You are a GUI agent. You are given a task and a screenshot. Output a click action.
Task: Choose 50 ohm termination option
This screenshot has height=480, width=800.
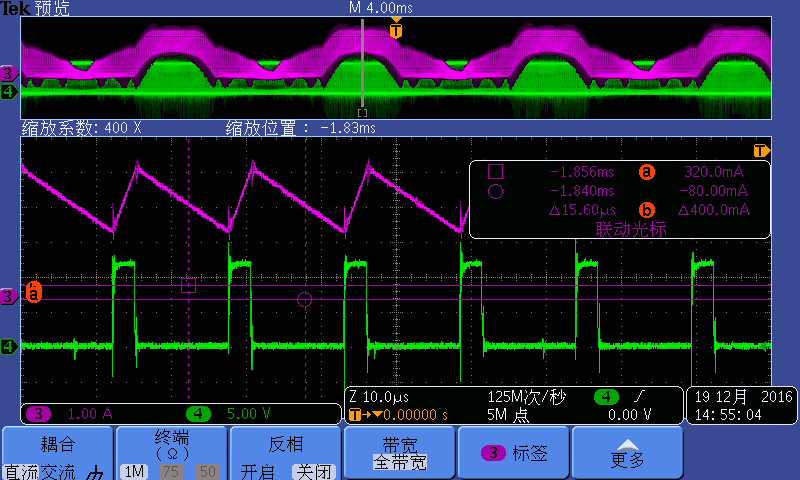207,471
